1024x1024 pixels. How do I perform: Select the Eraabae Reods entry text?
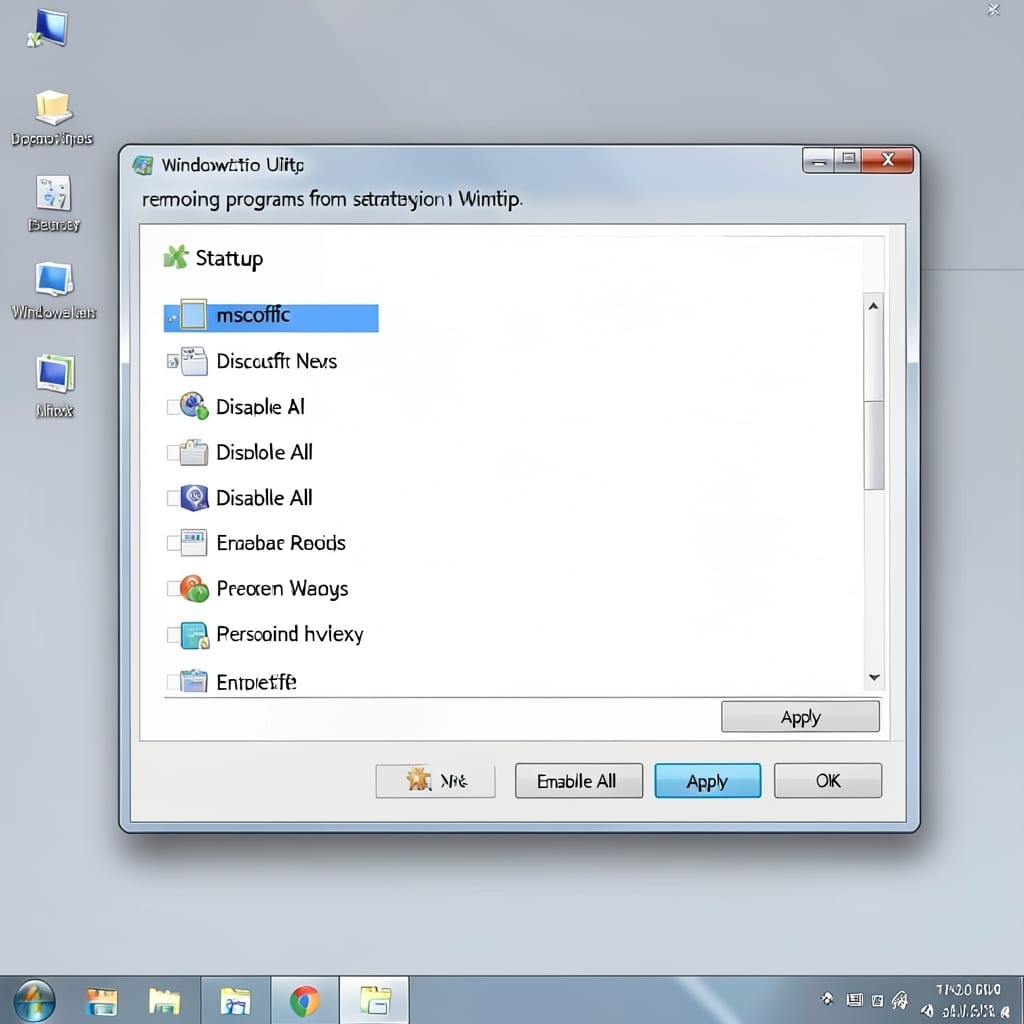[x=281, y=543]
